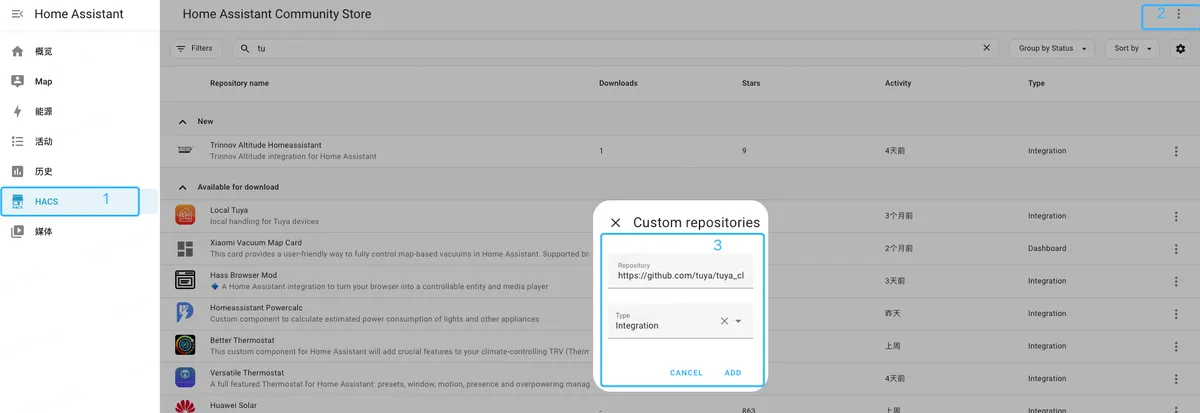The width and height of the screenshot is (1200, 413).
Task: Open the 活动 activity sidebar item
Action: pyautogui.click(x=79, y=141)
